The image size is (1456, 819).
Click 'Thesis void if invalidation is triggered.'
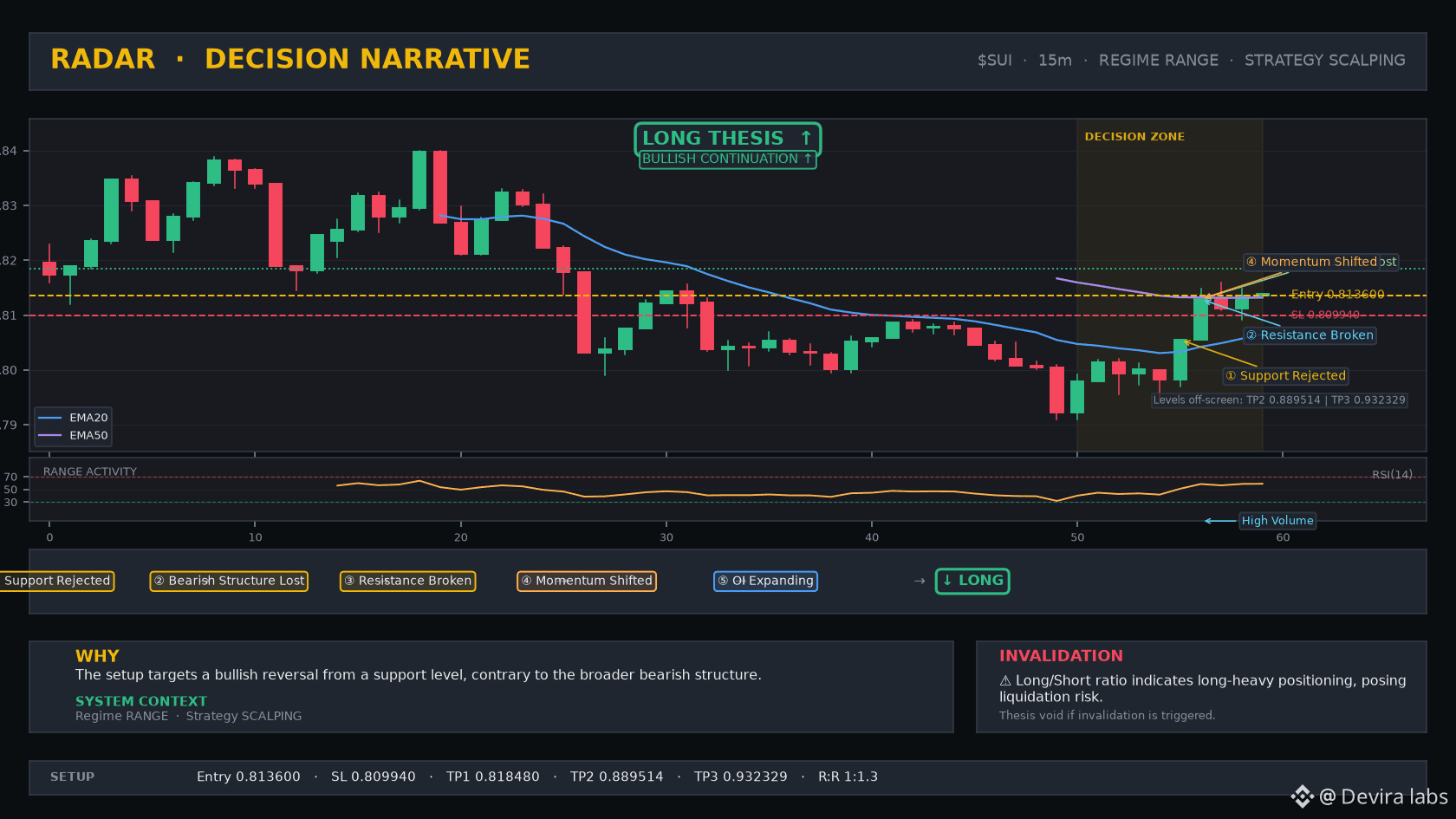tap(1107, 716)
